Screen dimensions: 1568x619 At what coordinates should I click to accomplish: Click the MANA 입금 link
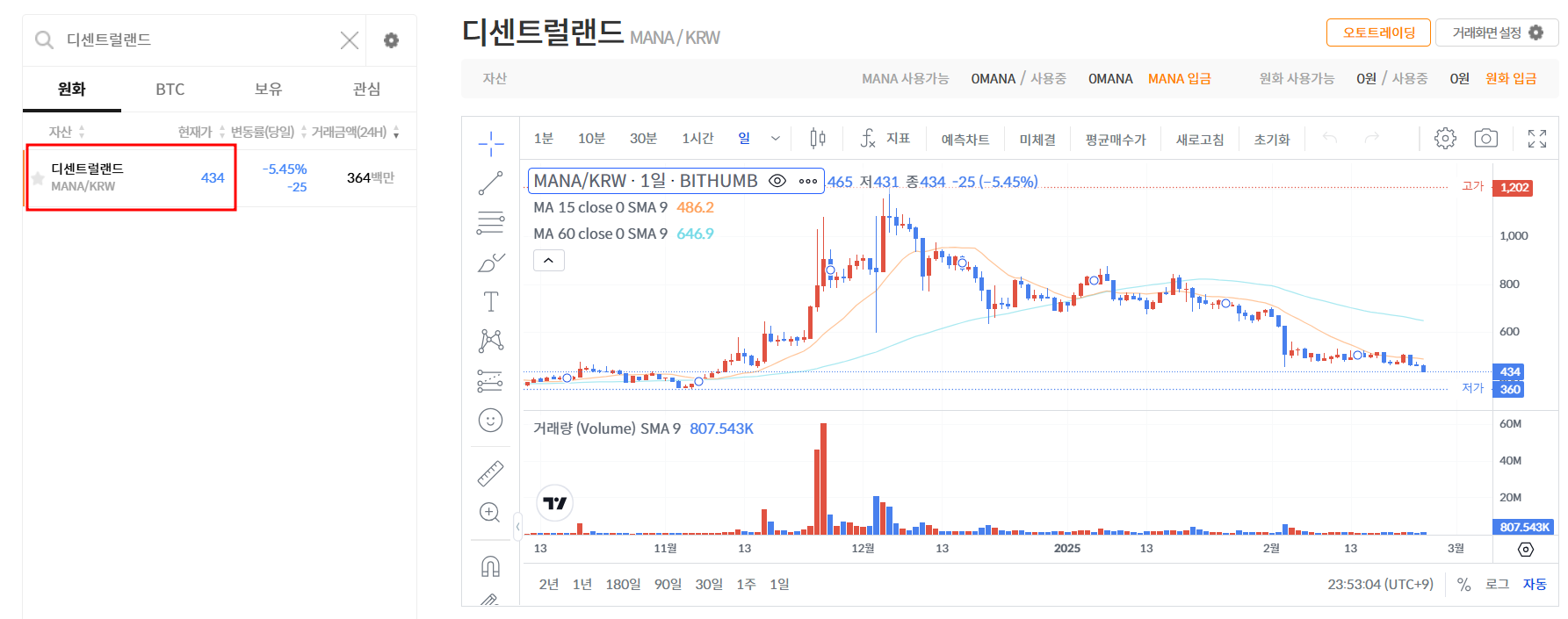(x=1179, y=79)
